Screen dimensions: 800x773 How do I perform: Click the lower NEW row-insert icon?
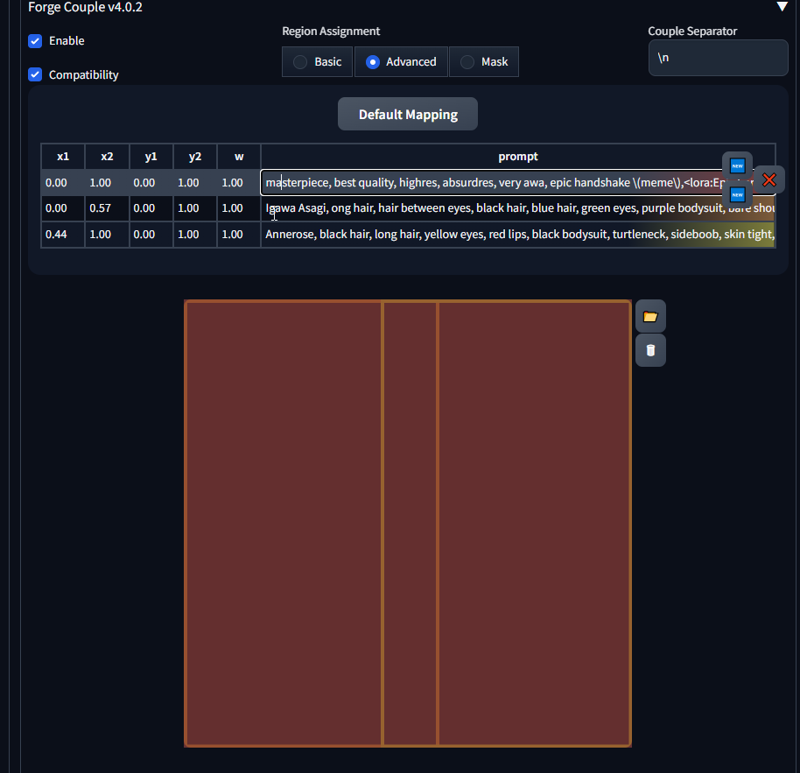click(737, 194)
